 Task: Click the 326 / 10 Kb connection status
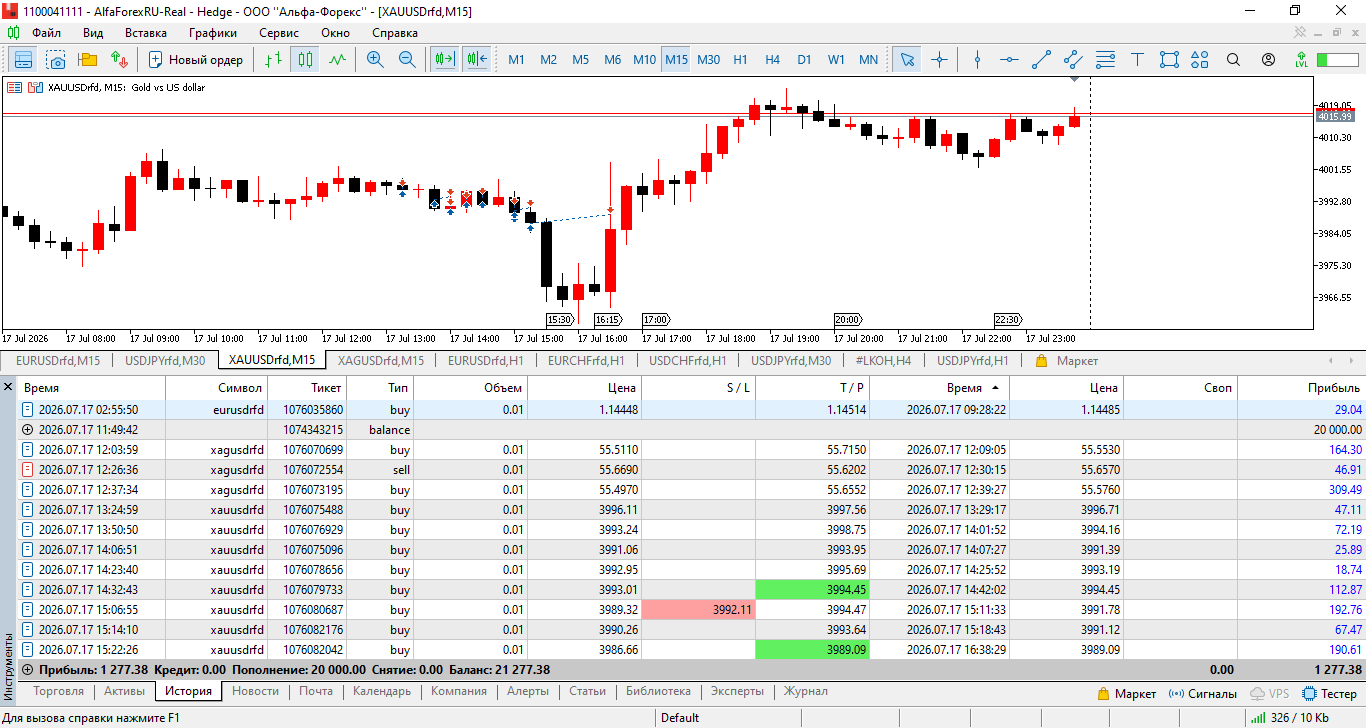coord(1290,717)
